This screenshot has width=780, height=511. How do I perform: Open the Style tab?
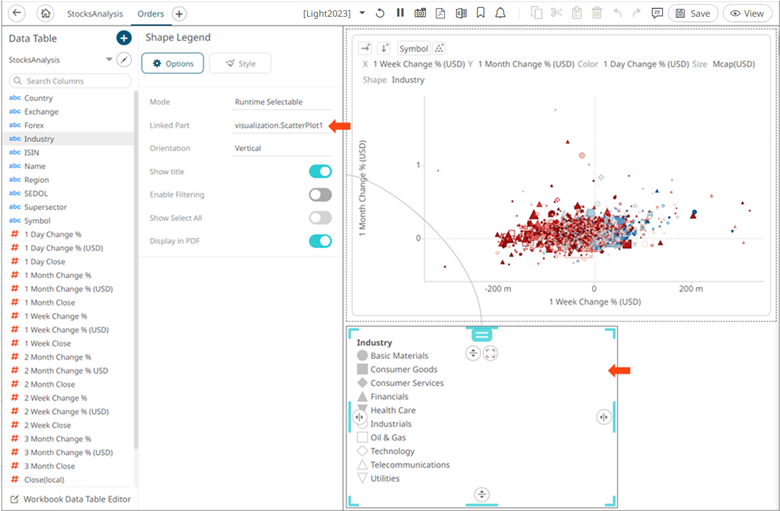click(239, 63)
